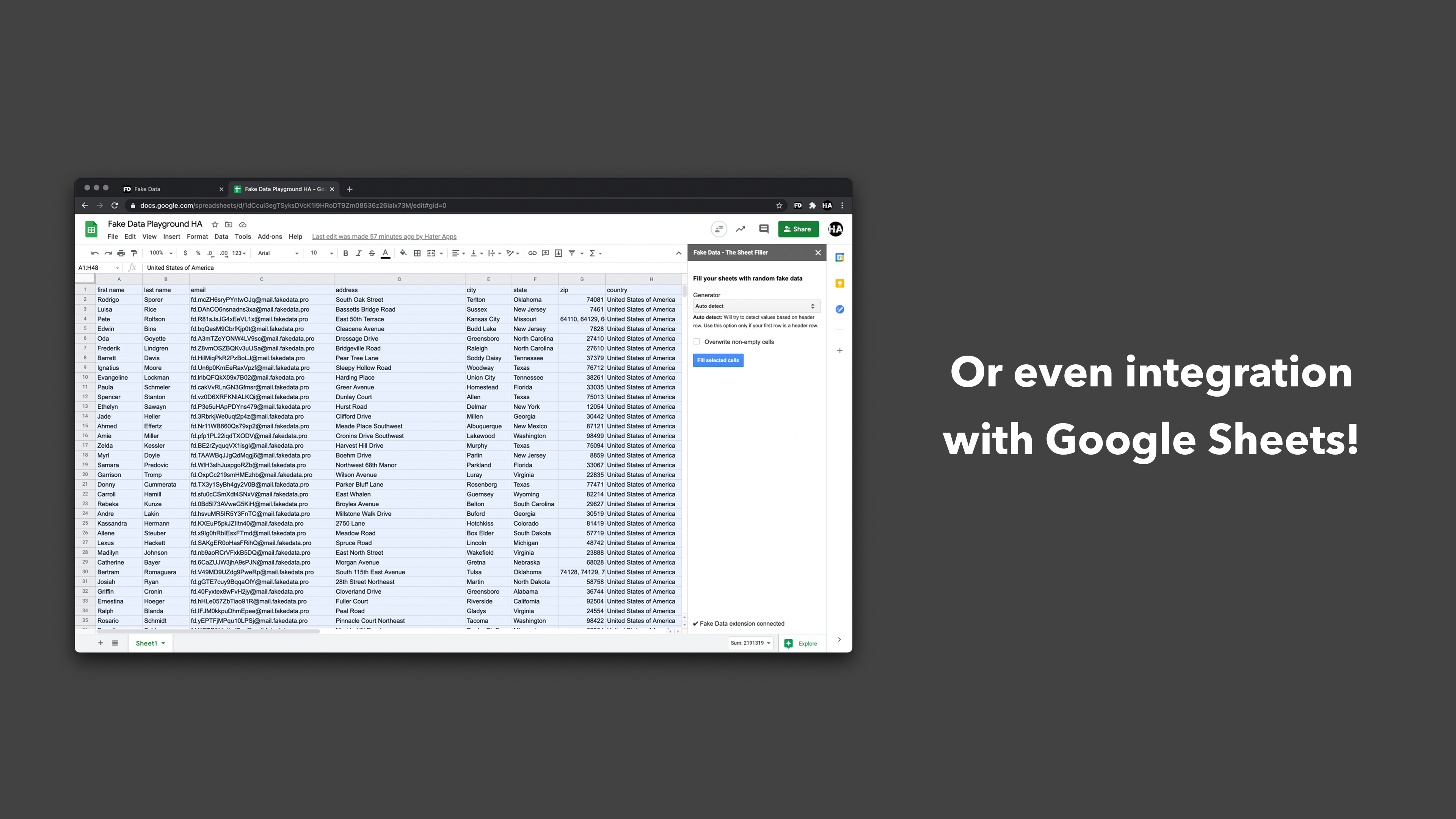The image size is (1456, 819).
Task: Open the Sum 2191319 dropdown
Action: click(750, 643)
